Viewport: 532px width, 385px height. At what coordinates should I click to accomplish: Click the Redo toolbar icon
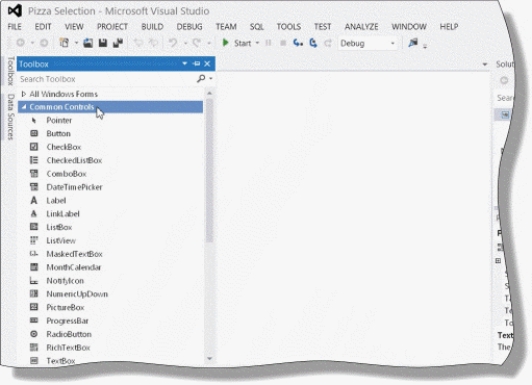[197, 43]
